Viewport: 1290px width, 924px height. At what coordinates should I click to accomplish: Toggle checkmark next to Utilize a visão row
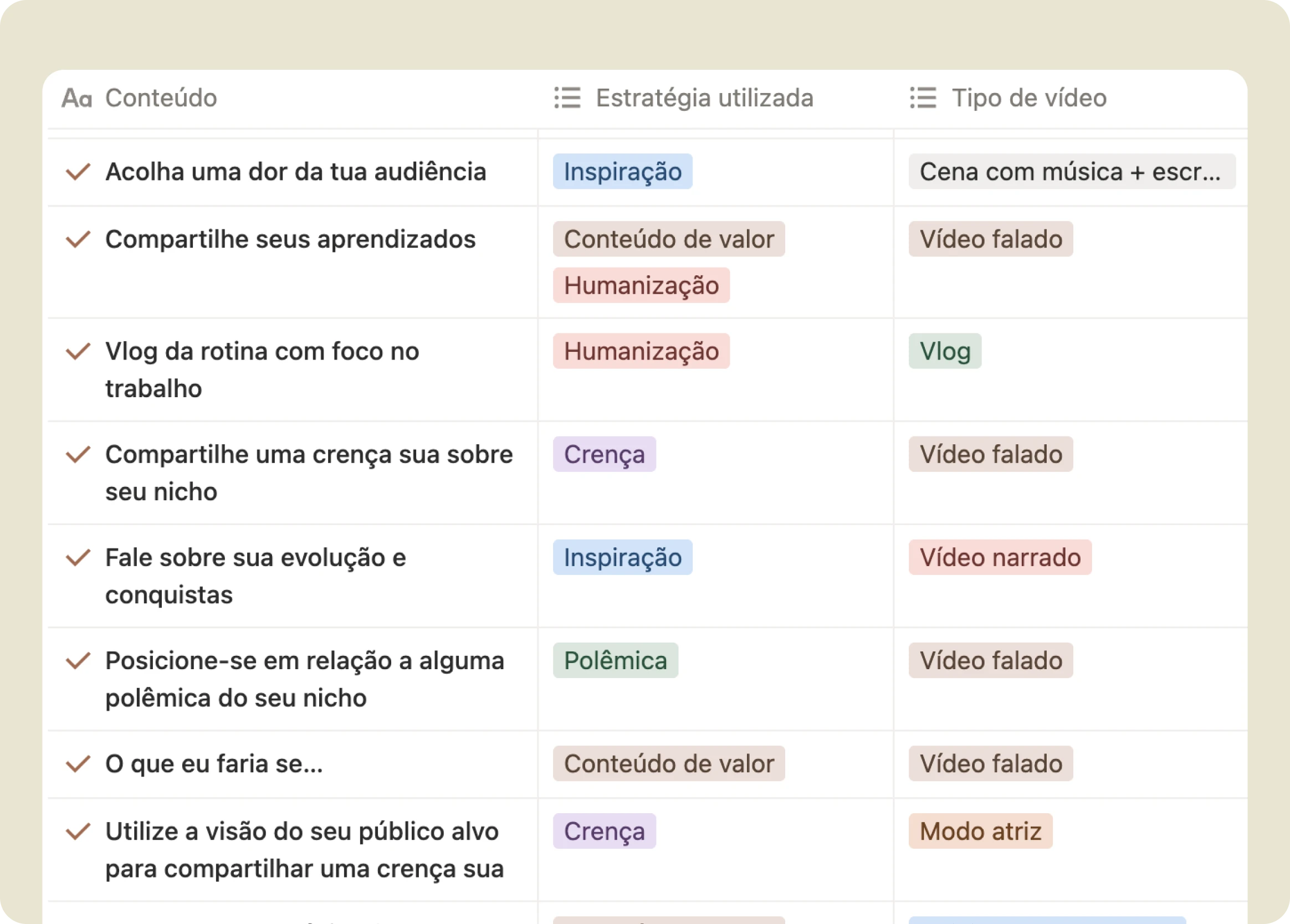pyautogui.click(x=78, y=831)
